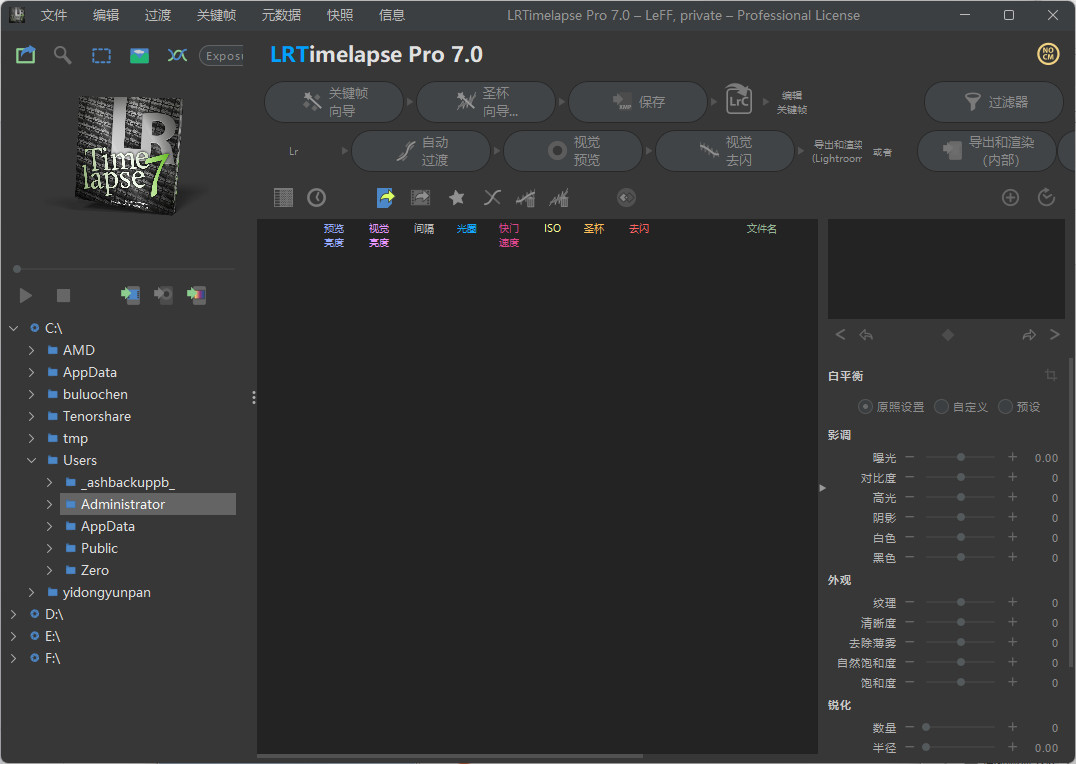Click the preview thumbnail area at top right
The image size is (1076, 764).
(946, 269)
